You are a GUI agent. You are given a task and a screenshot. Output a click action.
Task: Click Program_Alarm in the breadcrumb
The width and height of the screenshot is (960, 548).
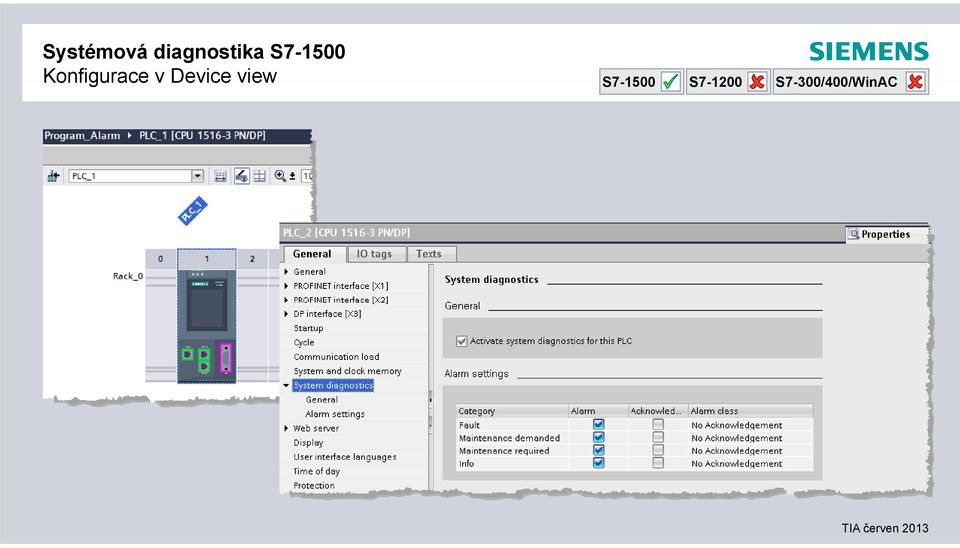(82, 135)
